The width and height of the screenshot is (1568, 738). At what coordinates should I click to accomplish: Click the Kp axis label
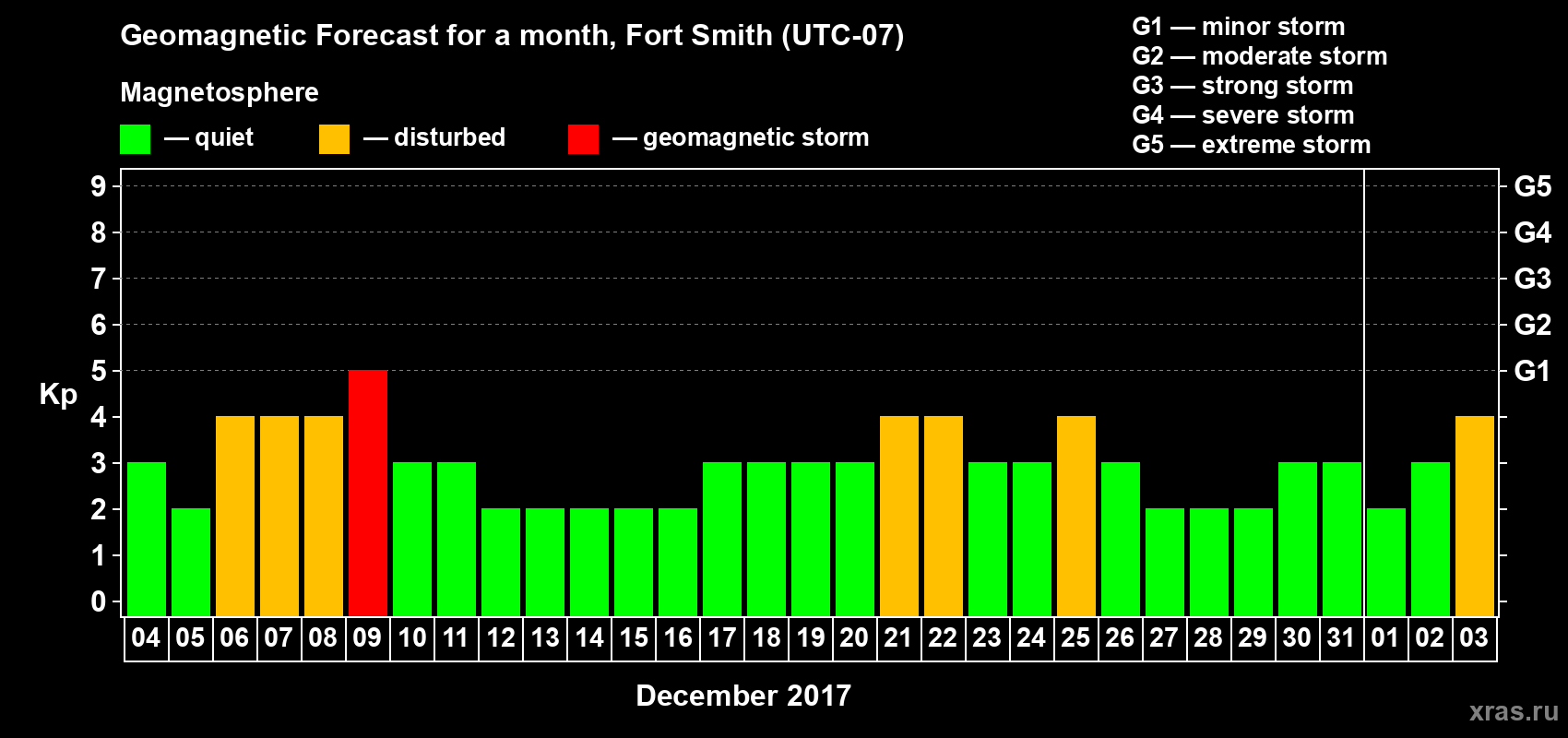click(58, 395)
